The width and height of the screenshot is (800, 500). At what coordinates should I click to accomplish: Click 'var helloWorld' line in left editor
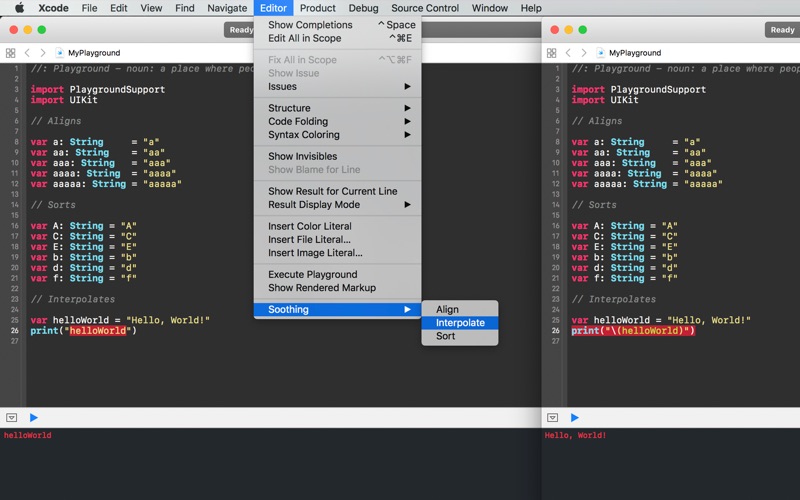[x=120, y=320]
